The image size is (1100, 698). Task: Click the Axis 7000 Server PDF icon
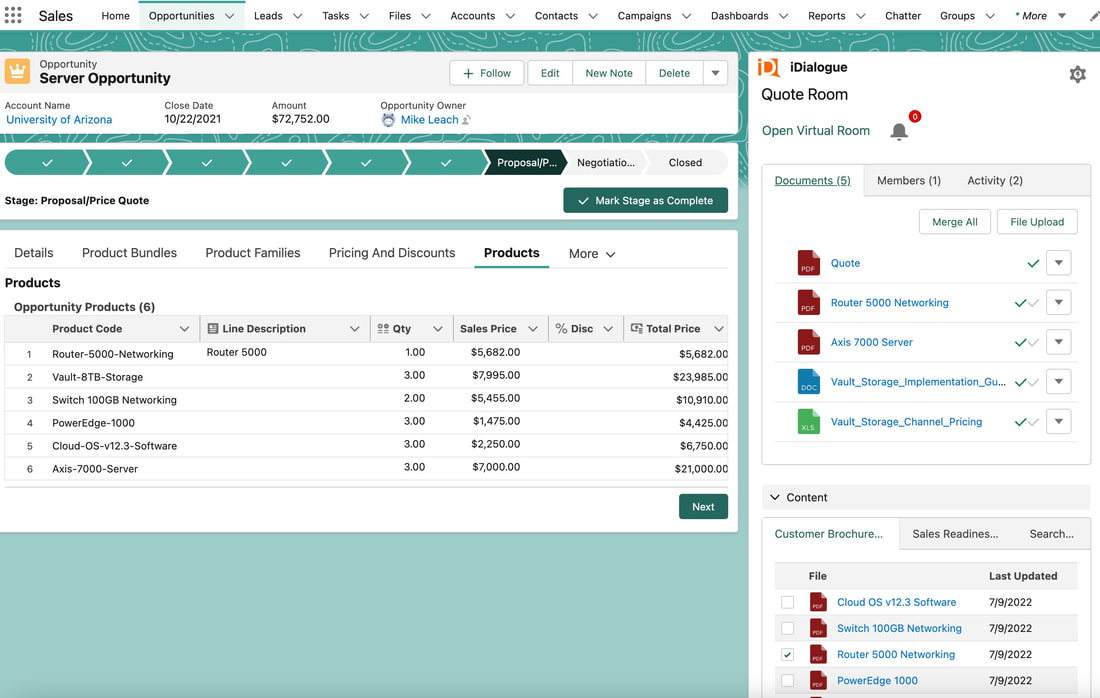click(x=808, y=342)
